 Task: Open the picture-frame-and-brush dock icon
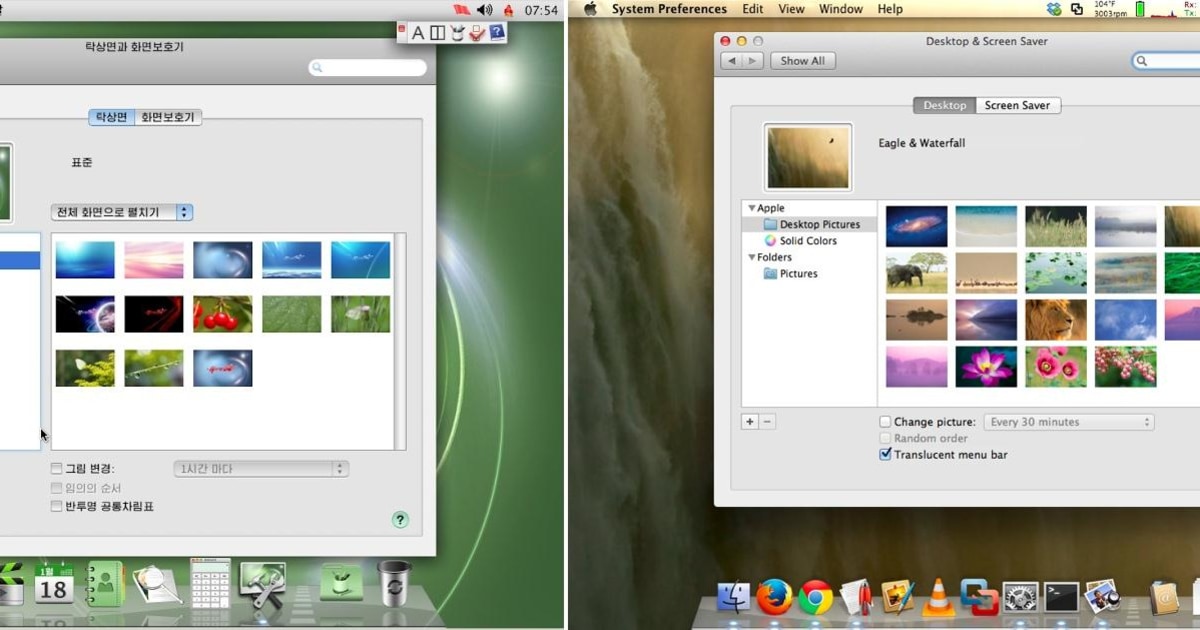pos(897,597)
